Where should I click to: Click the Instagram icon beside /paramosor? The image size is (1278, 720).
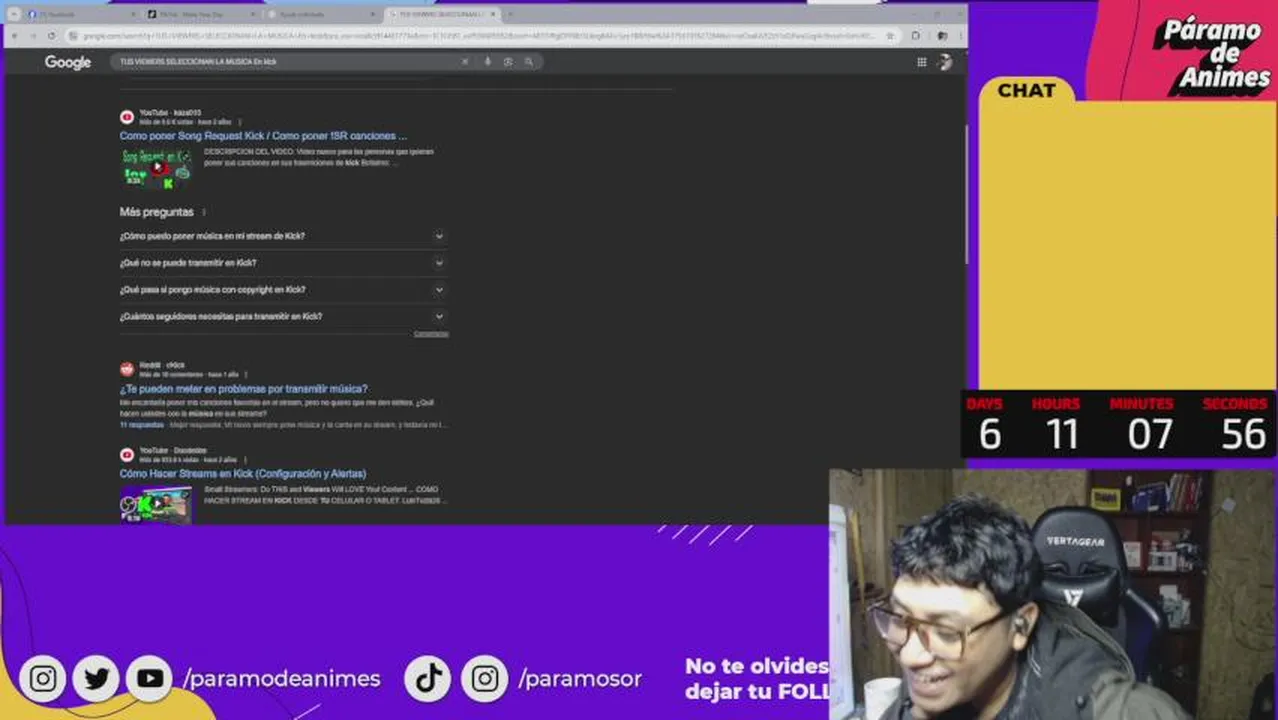484,679
